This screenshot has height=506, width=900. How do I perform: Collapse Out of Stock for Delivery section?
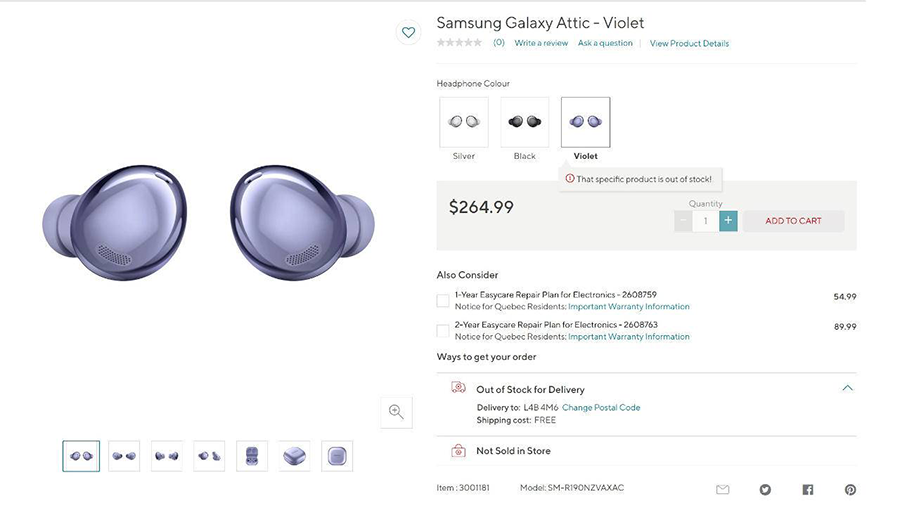[x=847, y=388]
